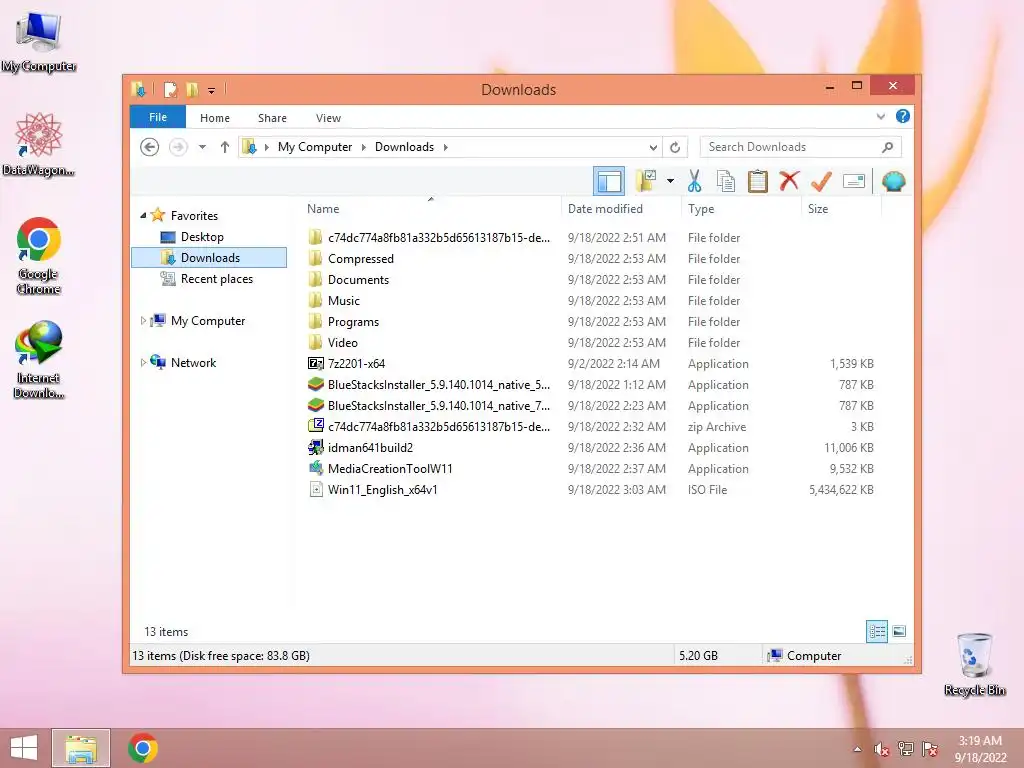This screenshot has width=1024, height=768.
Task: Click the Forward navigation arrow
Action: (178, 147)
